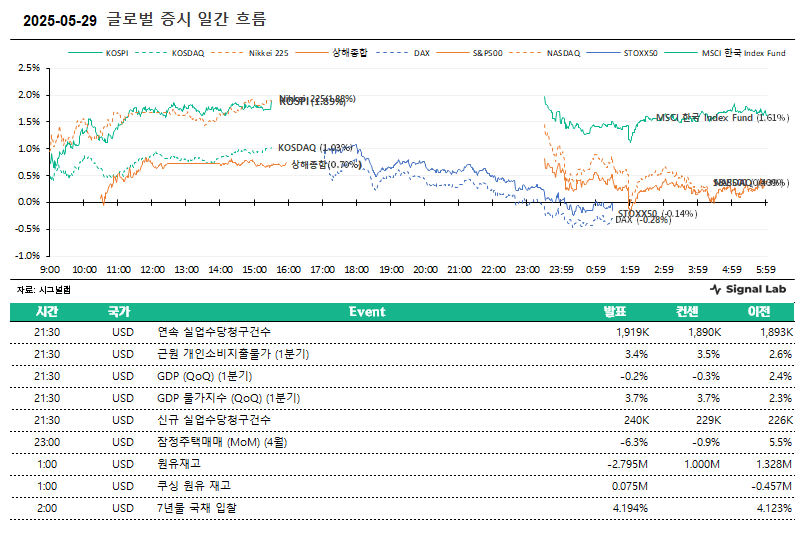
Task: Select the KOSDAQ legend label
Action: click(x=188, y=53)
